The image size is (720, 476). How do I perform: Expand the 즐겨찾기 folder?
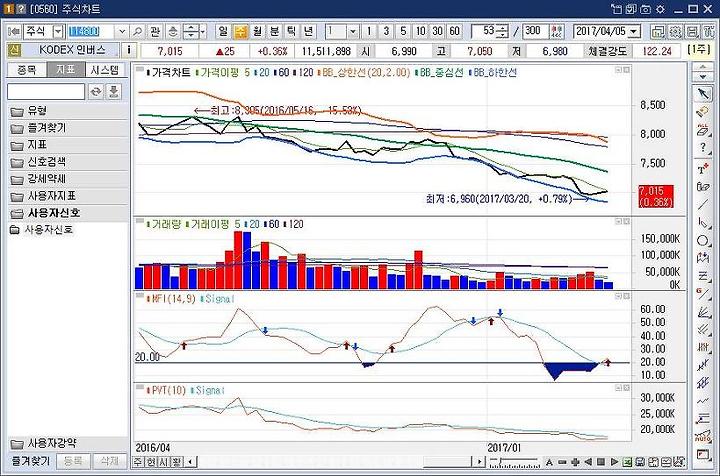click(x=68, y=128)
